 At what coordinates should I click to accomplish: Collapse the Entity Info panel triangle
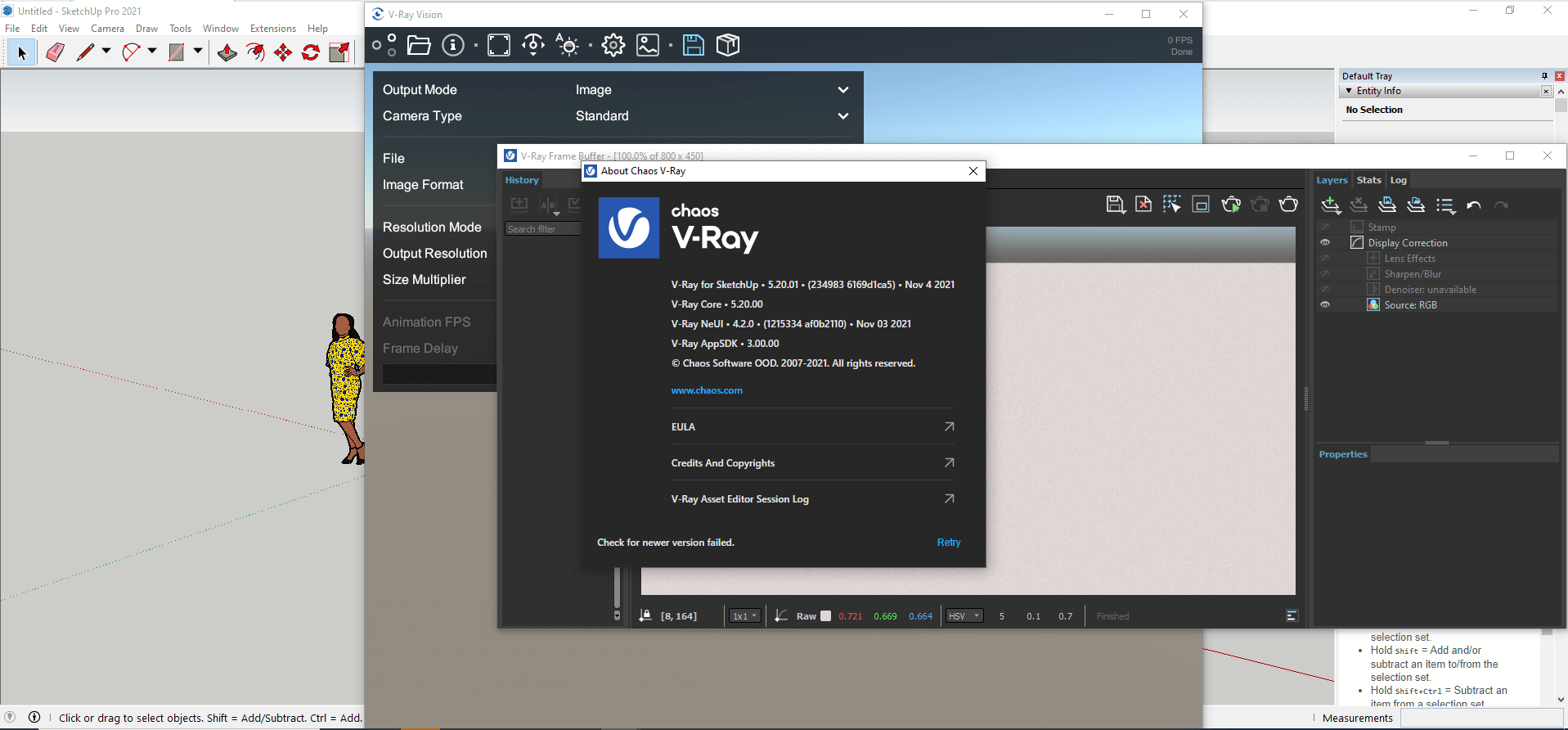tap(1349, 91)
